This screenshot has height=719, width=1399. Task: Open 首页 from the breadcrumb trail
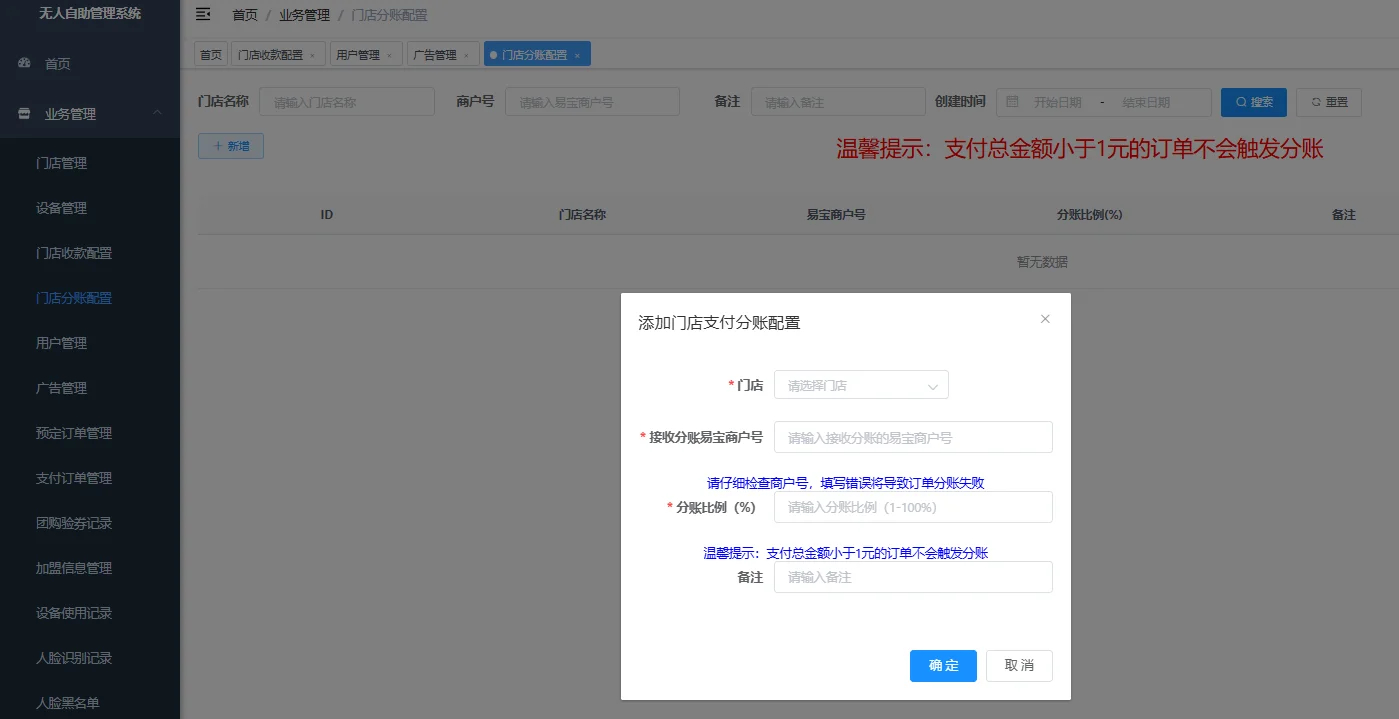coord(244,14)
